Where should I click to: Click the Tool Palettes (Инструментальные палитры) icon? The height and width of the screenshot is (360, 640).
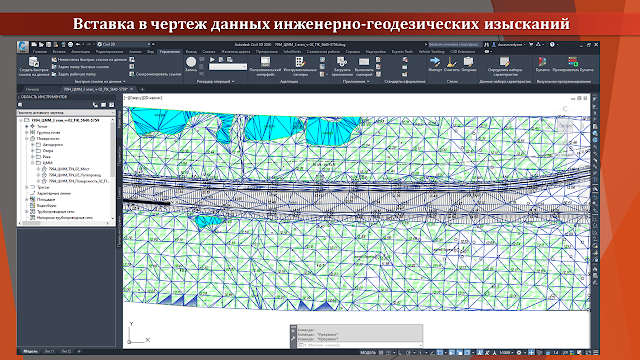coord(300,62)
